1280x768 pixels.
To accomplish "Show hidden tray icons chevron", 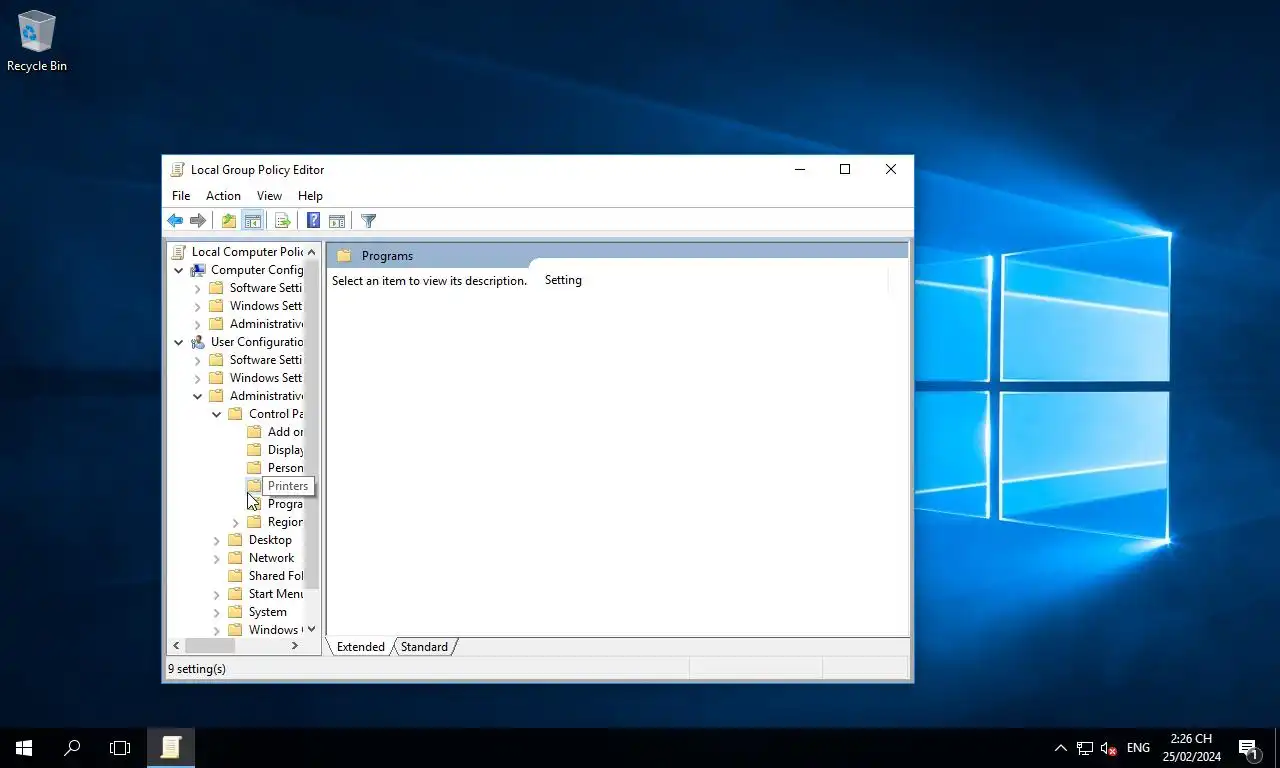I will point(1061,748).
